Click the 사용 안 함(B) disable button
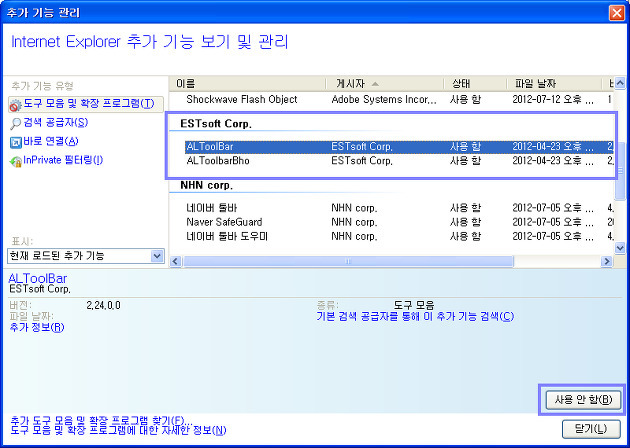This screenshot has width=630, height=448. pos(583,400)
